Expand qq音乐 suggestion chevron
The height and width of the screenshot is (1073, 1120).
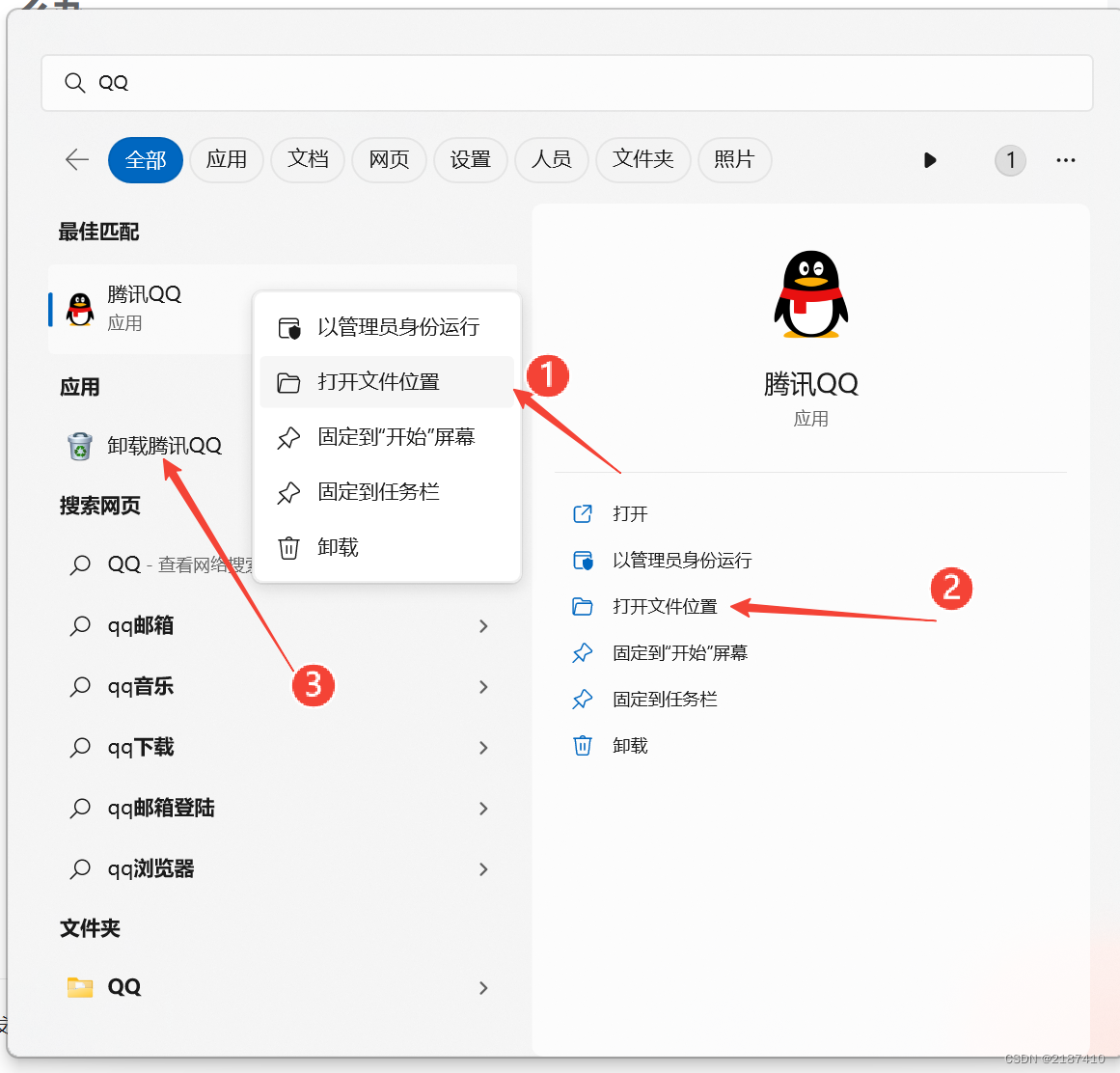483,687
